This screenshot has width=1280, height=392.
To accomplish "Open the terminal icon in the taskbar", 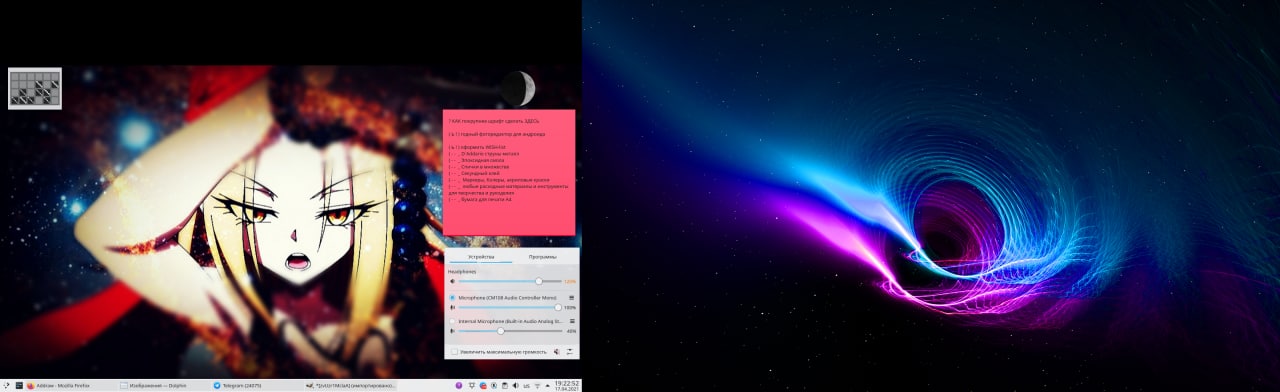I will click(x=19, y=385).
